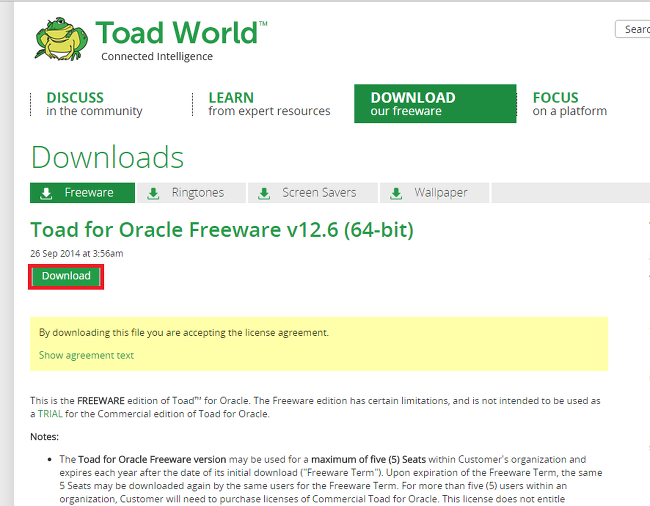Click the Notes: label
The height and width of the screenshot is (506, 650).
pos(44,436)
